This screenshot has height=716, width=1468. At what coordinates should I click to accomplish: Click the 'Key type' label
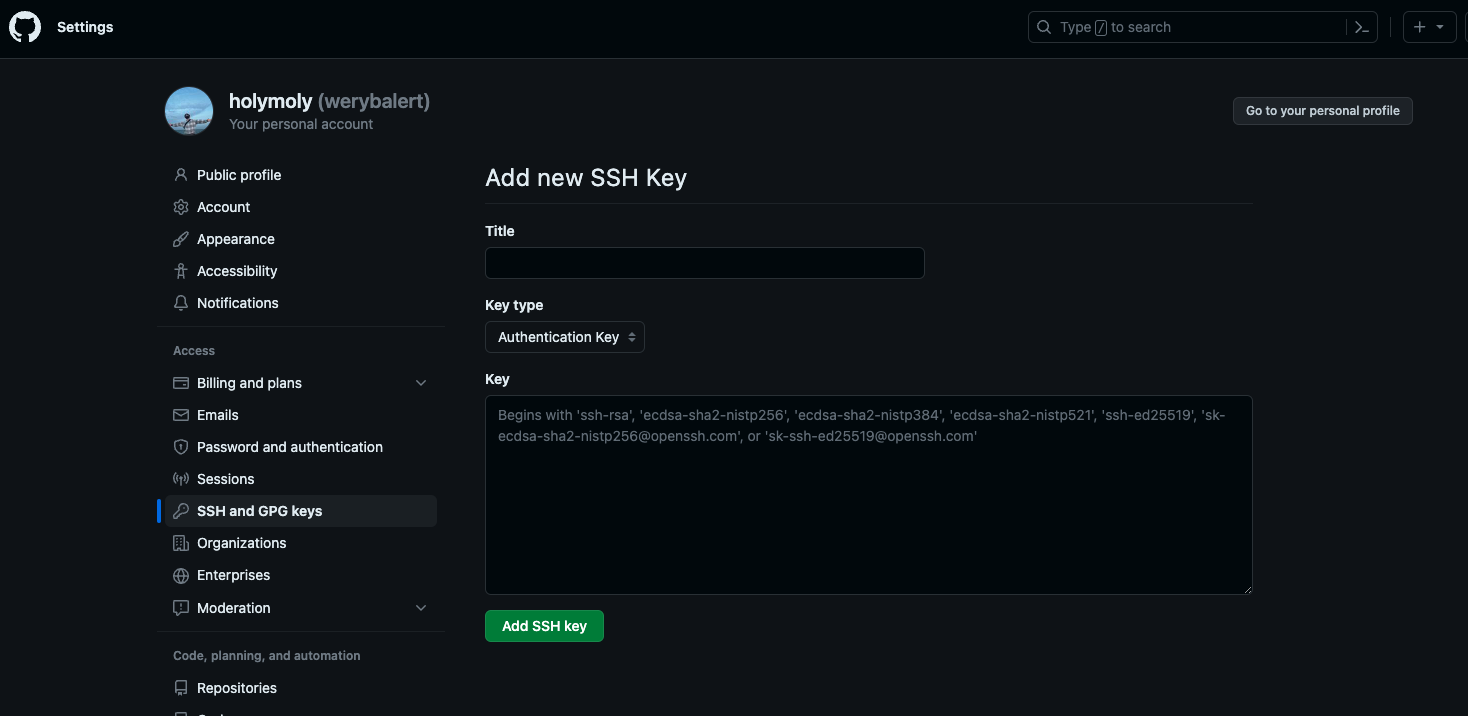tap(514, 305)
